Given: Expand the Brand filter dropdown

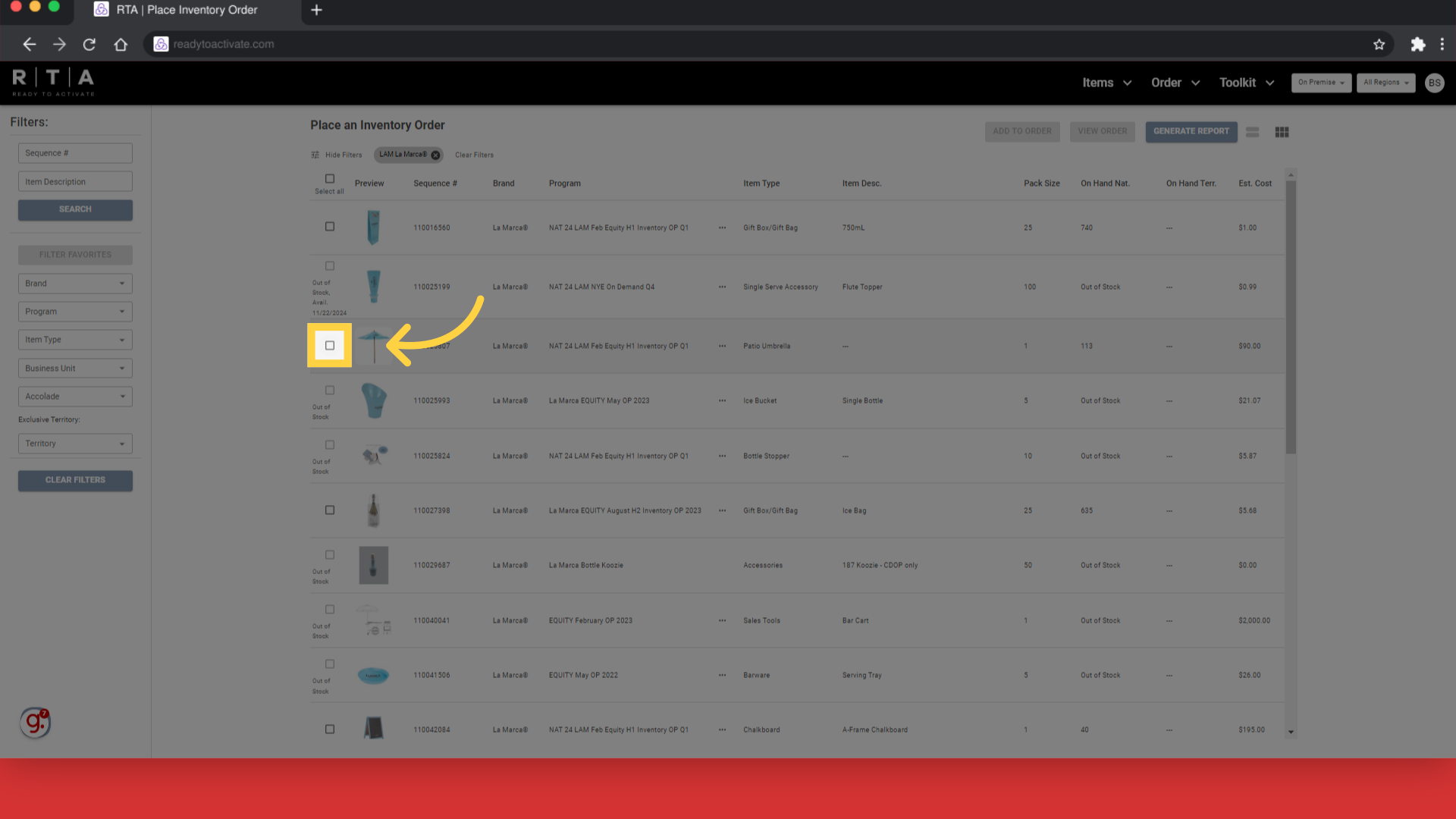Looking at the screenshot, I should 75,284.
